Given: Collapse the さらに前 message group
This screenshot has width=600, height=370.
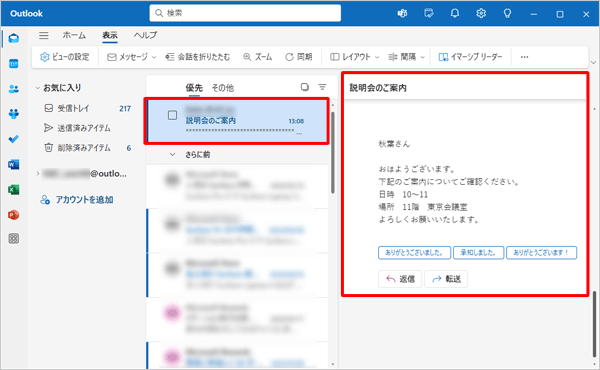Looking at the screenshot, I should point(173,155).
